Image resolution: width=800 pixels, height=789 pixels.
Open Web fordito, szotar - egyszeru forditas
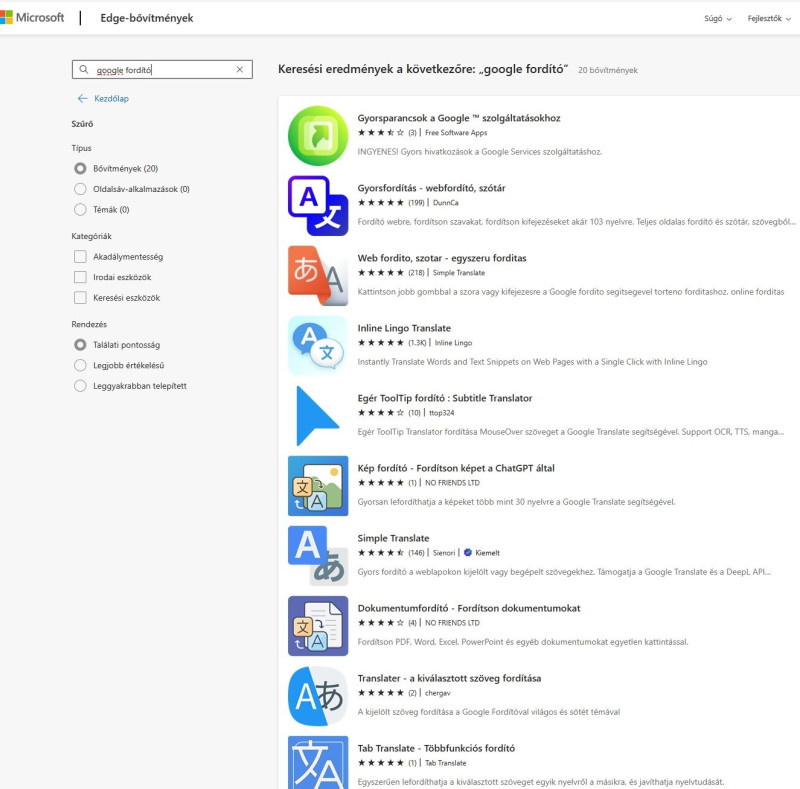point(442,258)
